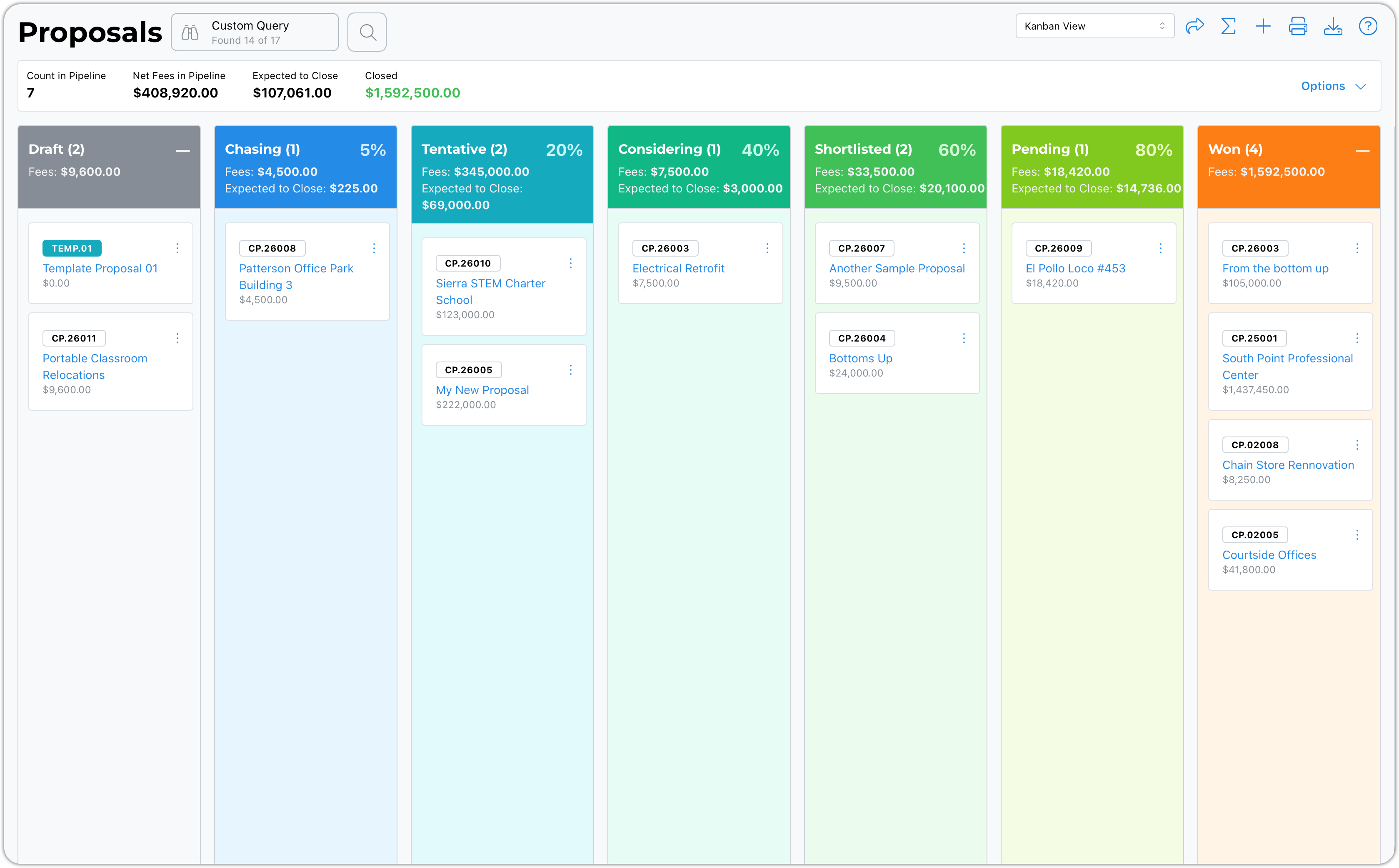Open From the bottom up proposal
The height and width of the screenshot is (868, 1399).
(x=1275, y=268)
